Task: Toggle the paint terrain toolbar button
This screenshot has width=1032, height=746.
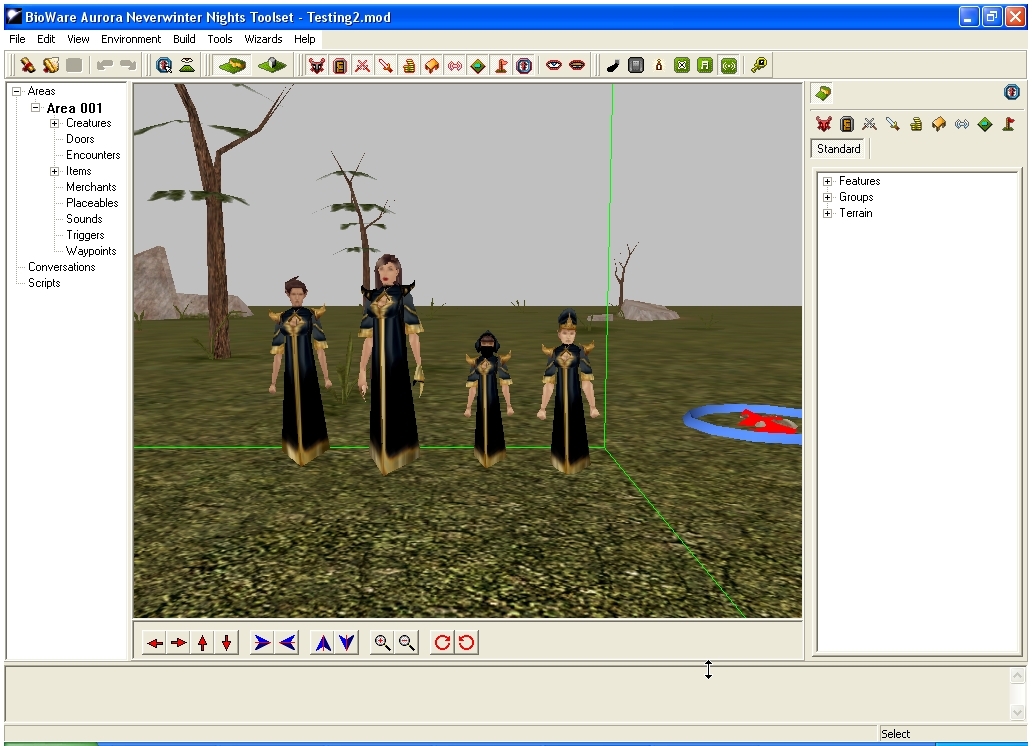Action: coord(232,65)
